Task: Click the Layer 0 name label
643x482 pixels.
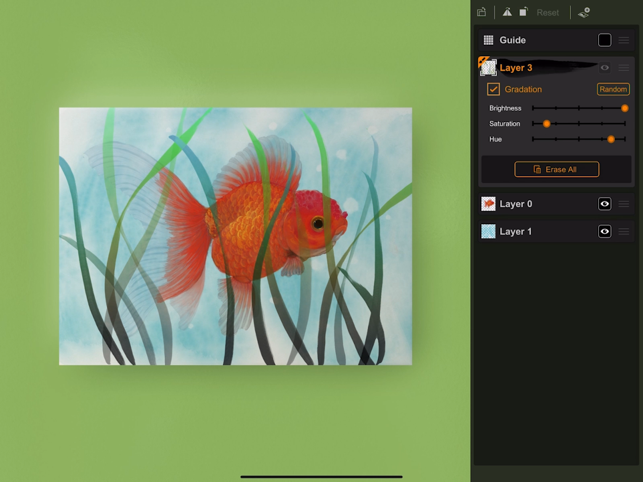Action: point(516,204)
